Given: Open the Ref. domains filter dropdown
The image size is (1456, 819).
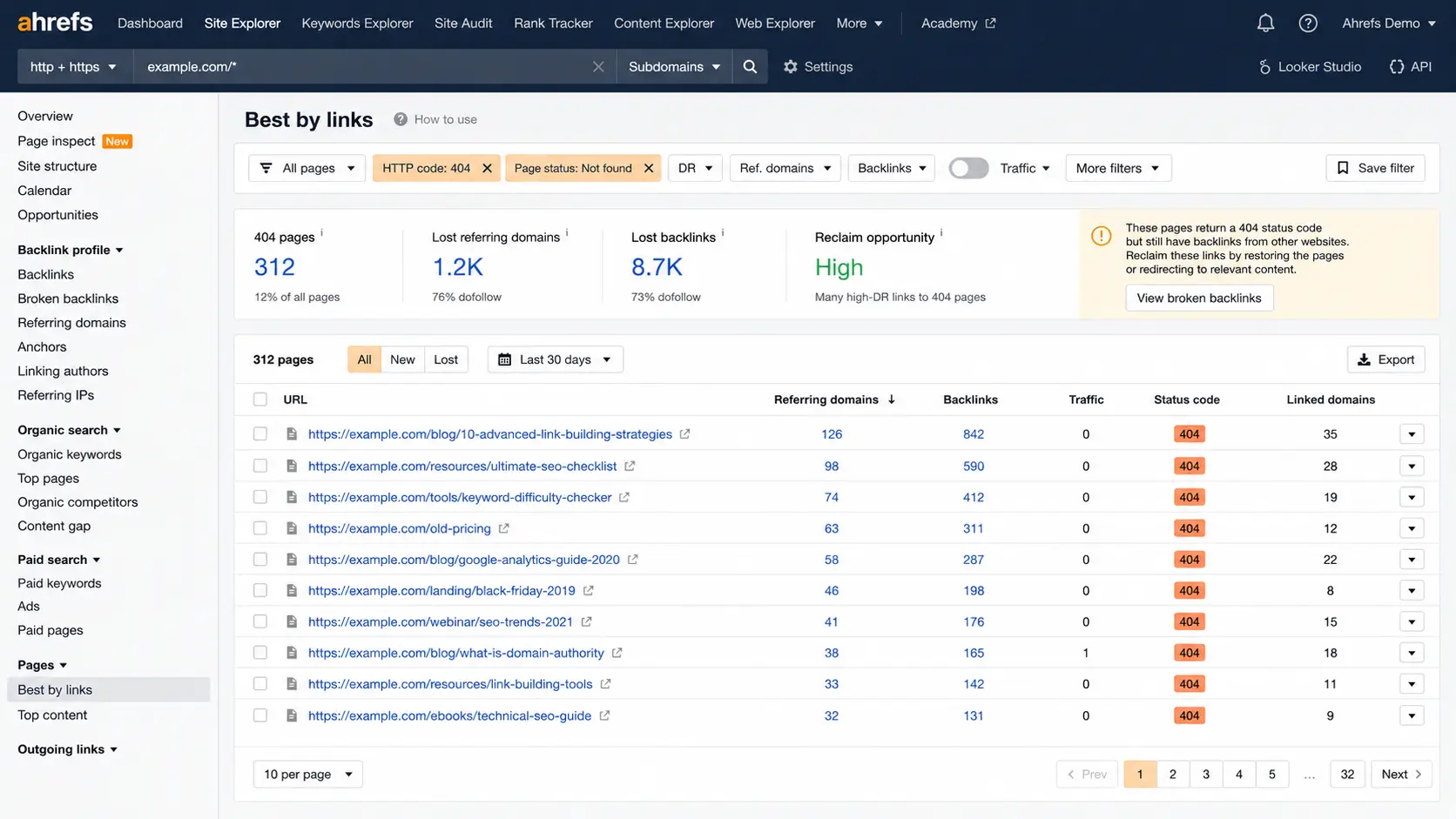Looking at the screenshot, I should (785, 168).
